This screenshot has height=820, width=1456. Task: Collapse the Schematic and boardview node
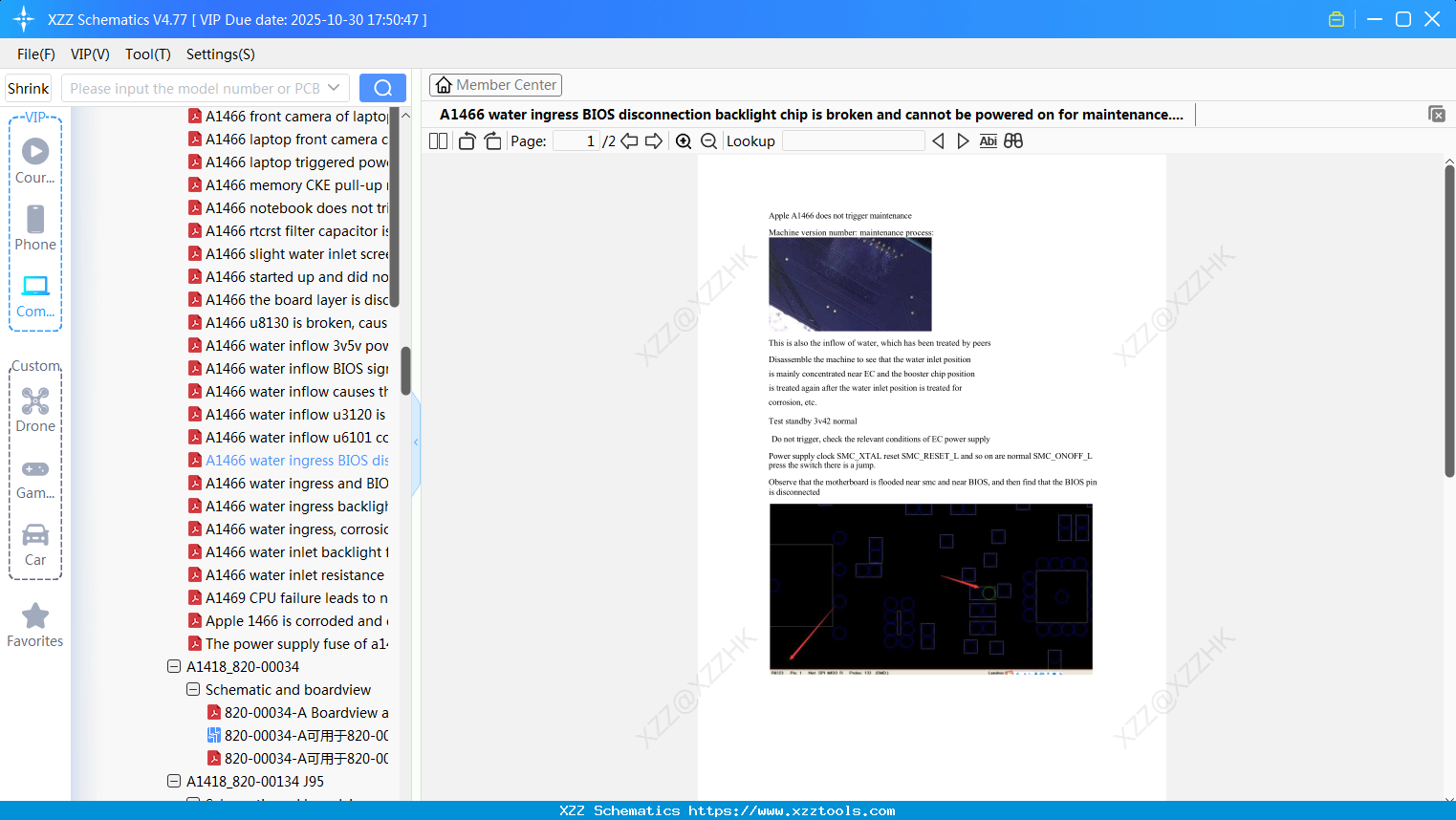click(x=193, y=689)
